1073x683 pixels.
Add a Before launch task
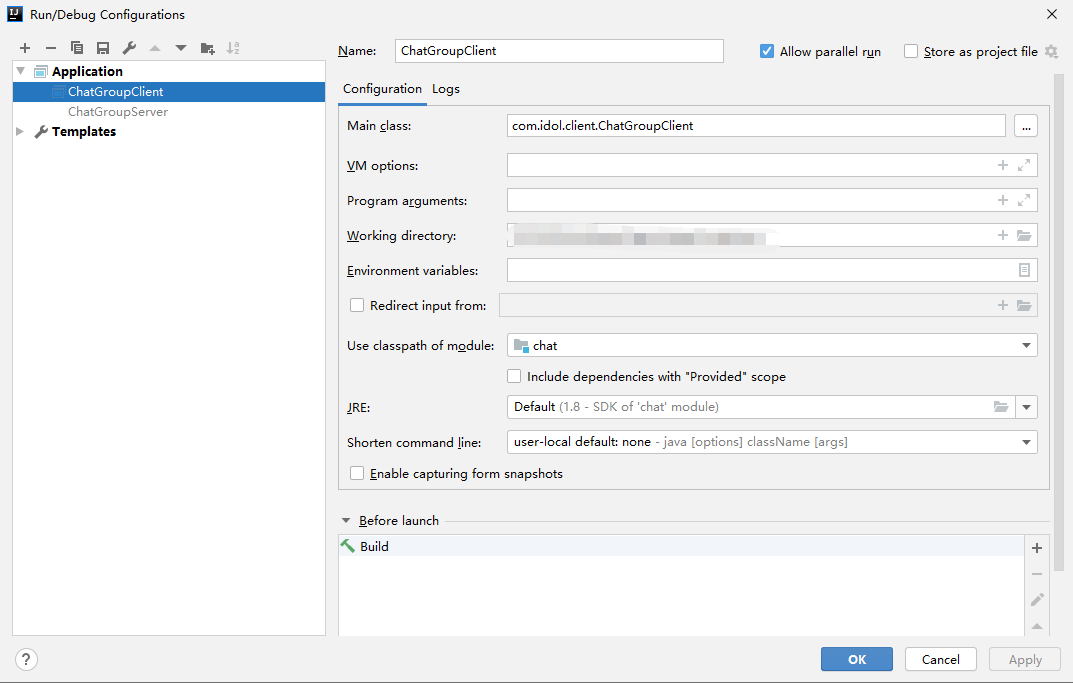point(1037,547)
